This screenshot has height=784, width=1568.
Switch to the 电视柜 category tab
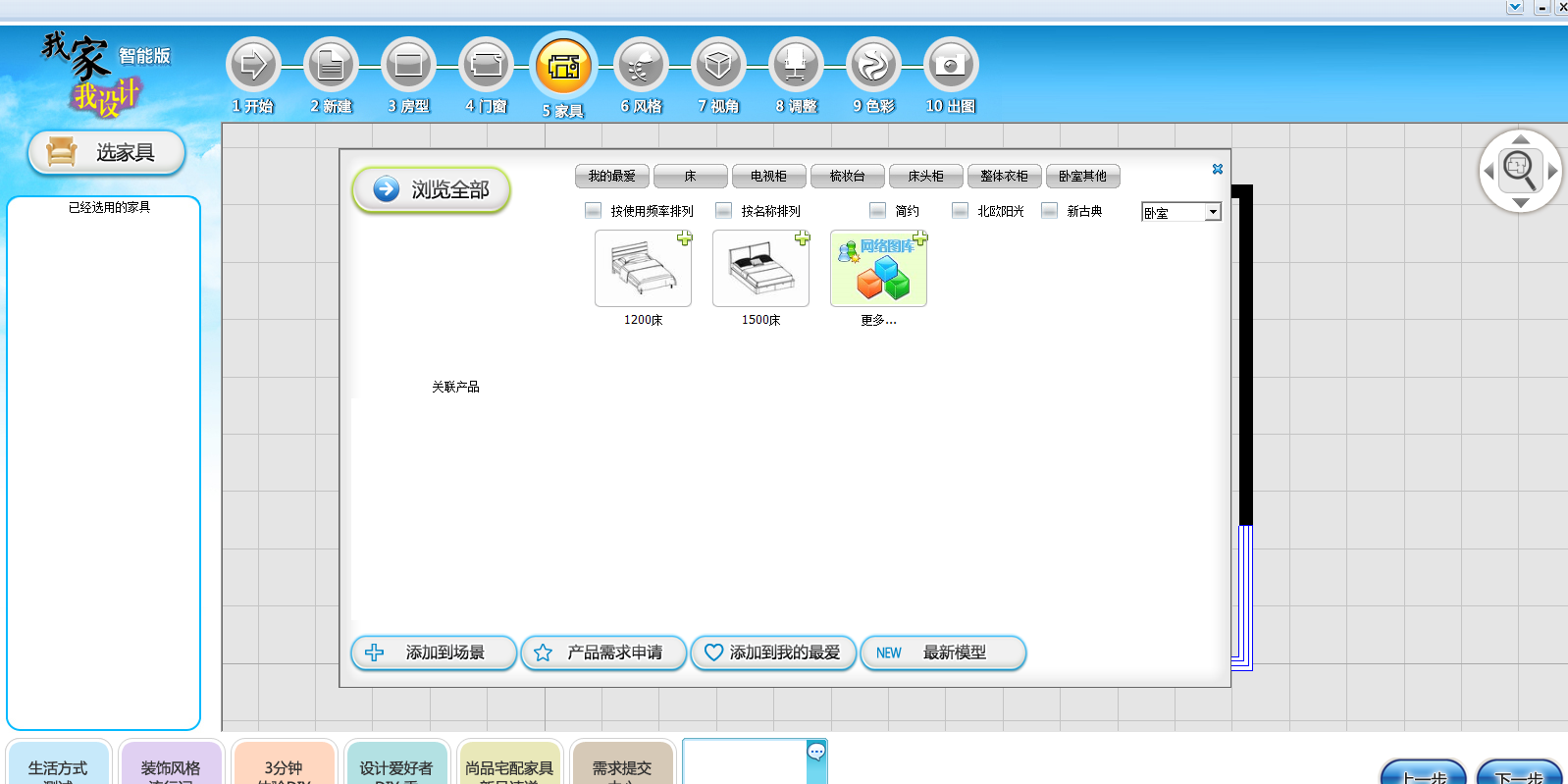coord(768,176)
